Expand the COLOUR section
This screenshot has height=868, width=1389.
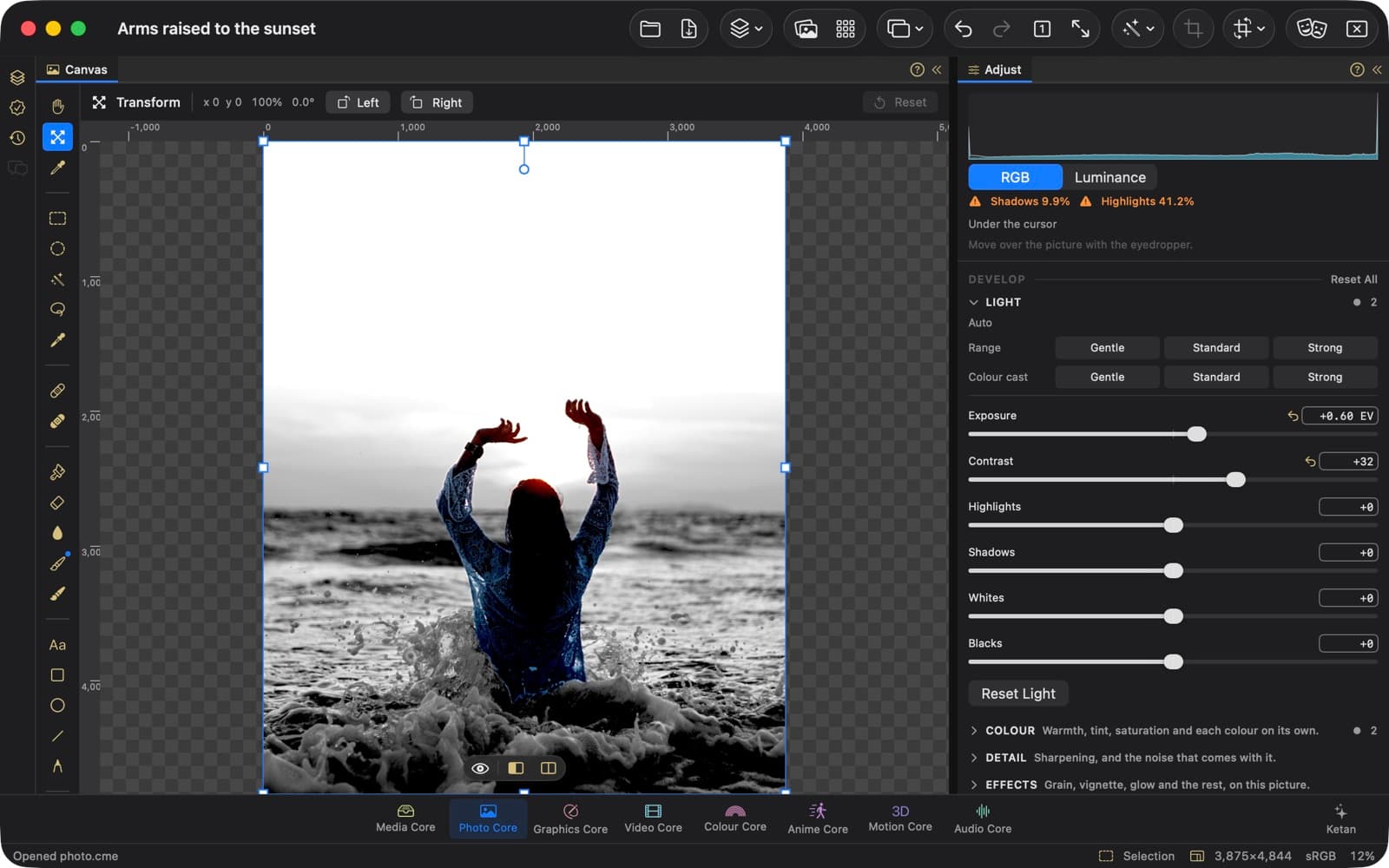(973, 731)
